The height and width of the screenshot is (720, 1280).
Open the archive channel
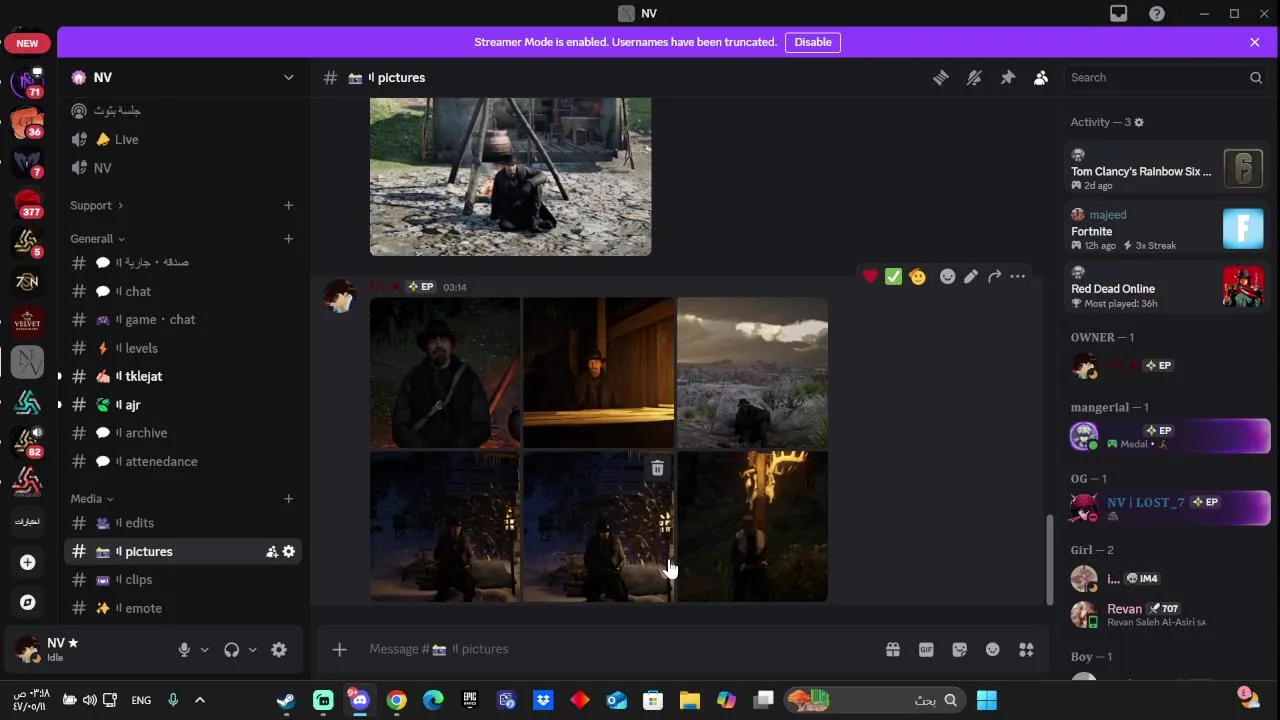184,433
